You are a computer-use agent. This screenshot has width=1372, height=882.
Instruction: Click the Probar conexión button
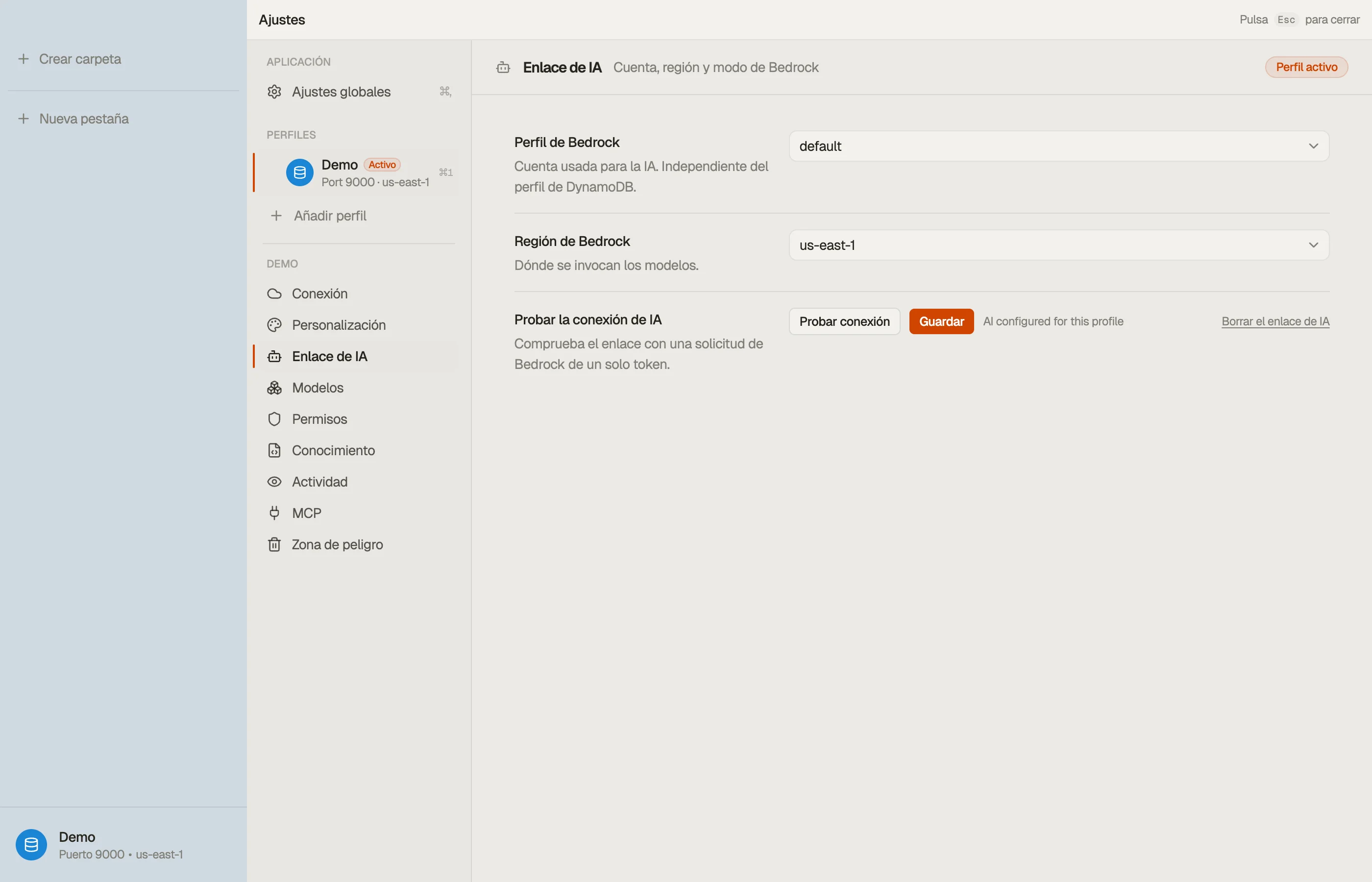click(x=844, y=321)
